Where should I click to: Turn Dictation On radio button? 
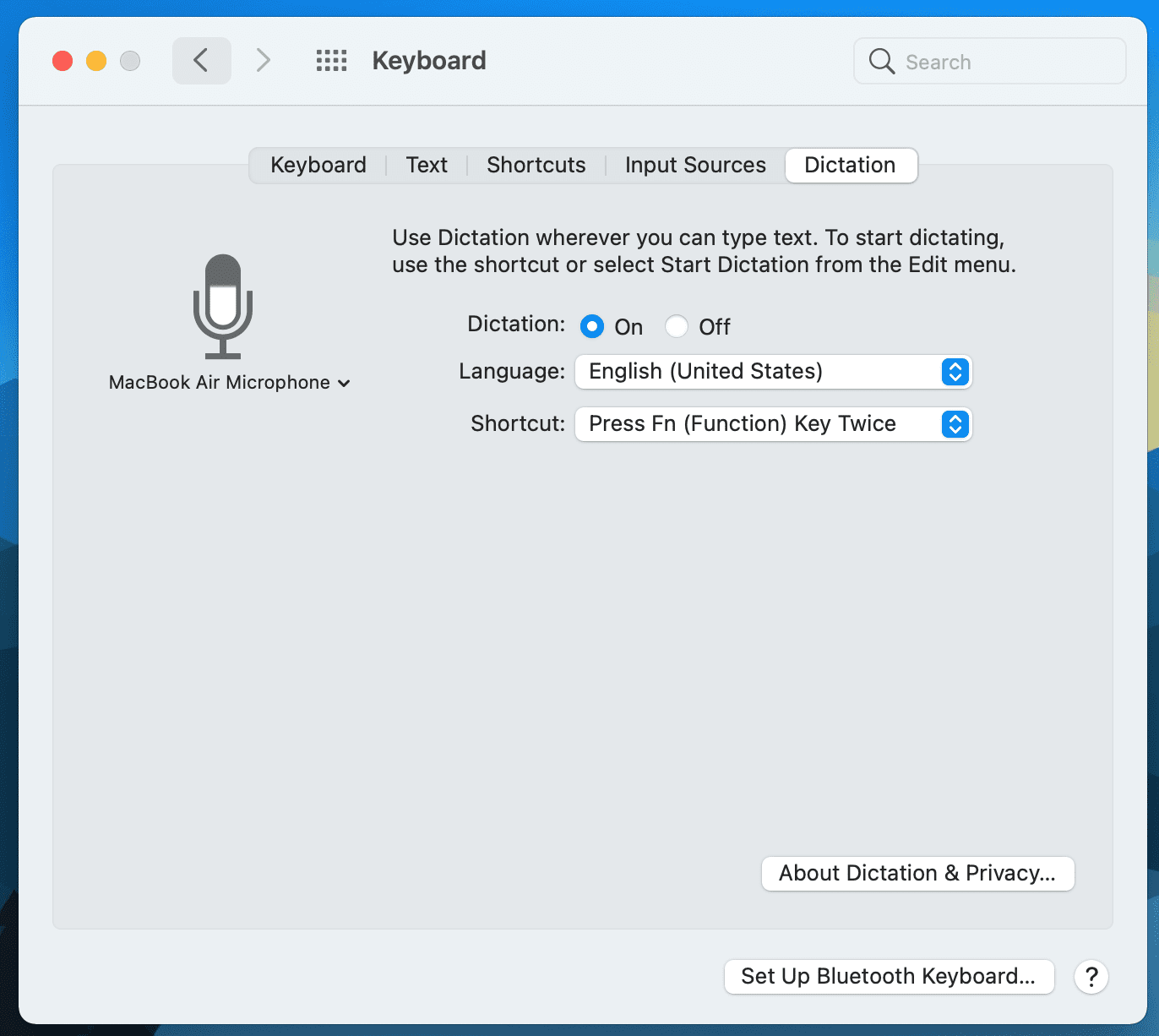(592, 326)
